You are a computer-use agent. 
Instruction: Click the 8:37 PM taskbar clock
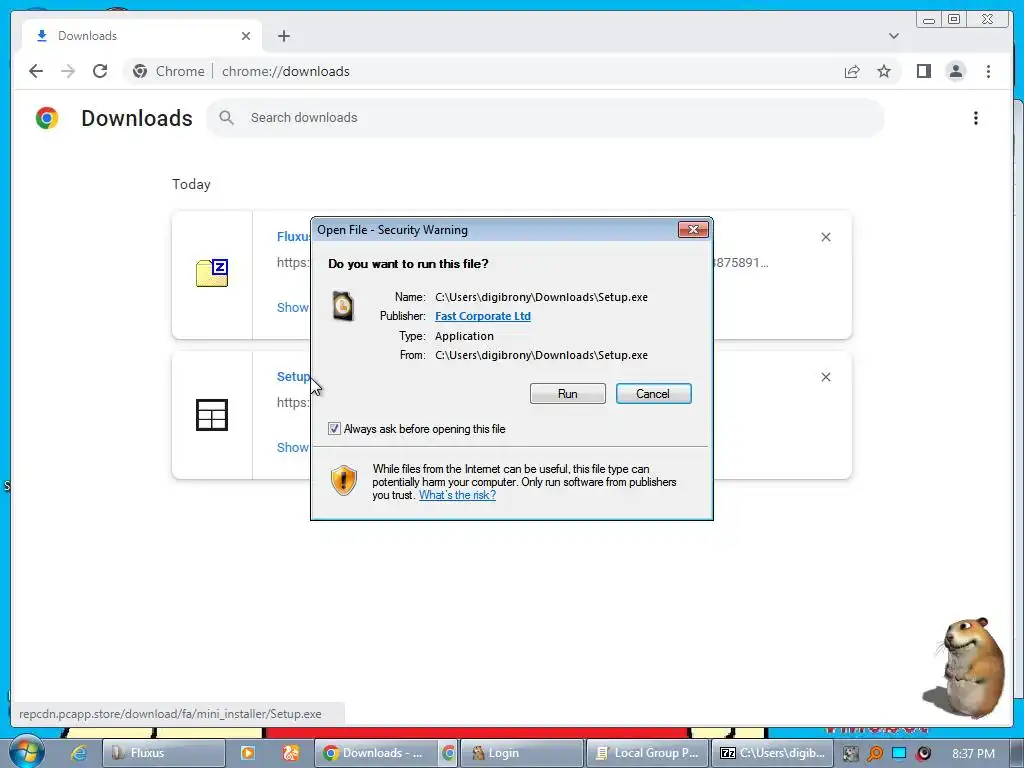click(973, 754)
